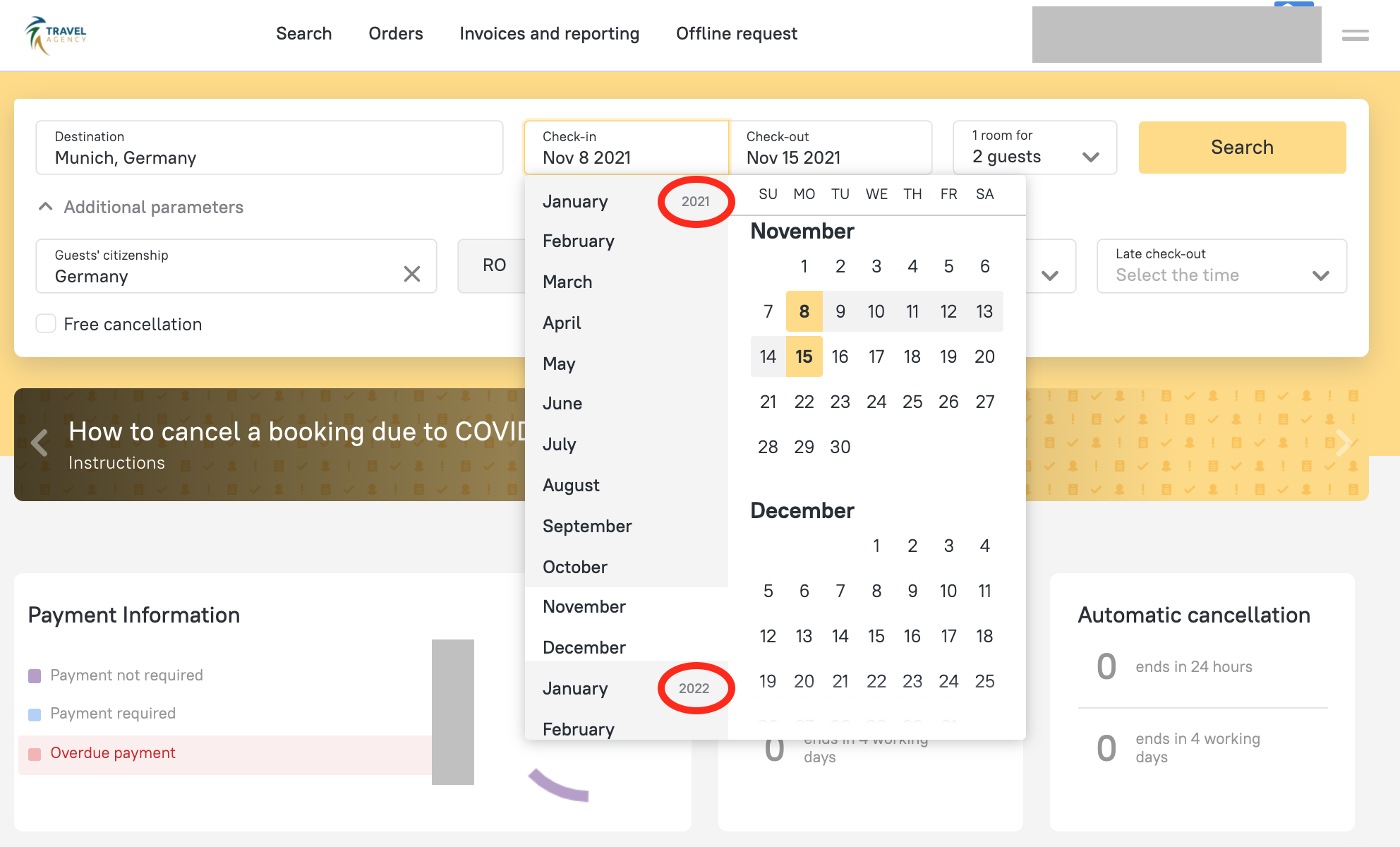Expand the Late check-out time dropdown

pyautogui.click(x=1221, y=266)
